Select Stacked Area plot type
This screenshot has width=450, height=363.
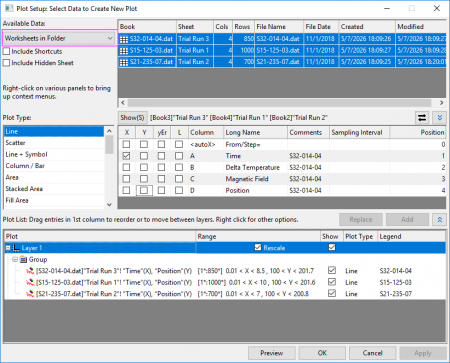coord(54,189)
